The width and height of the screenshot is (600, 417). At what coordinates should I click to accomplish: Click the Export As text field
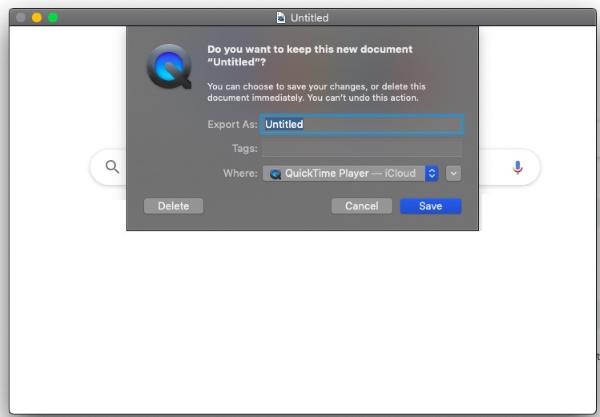coord(361,125)
